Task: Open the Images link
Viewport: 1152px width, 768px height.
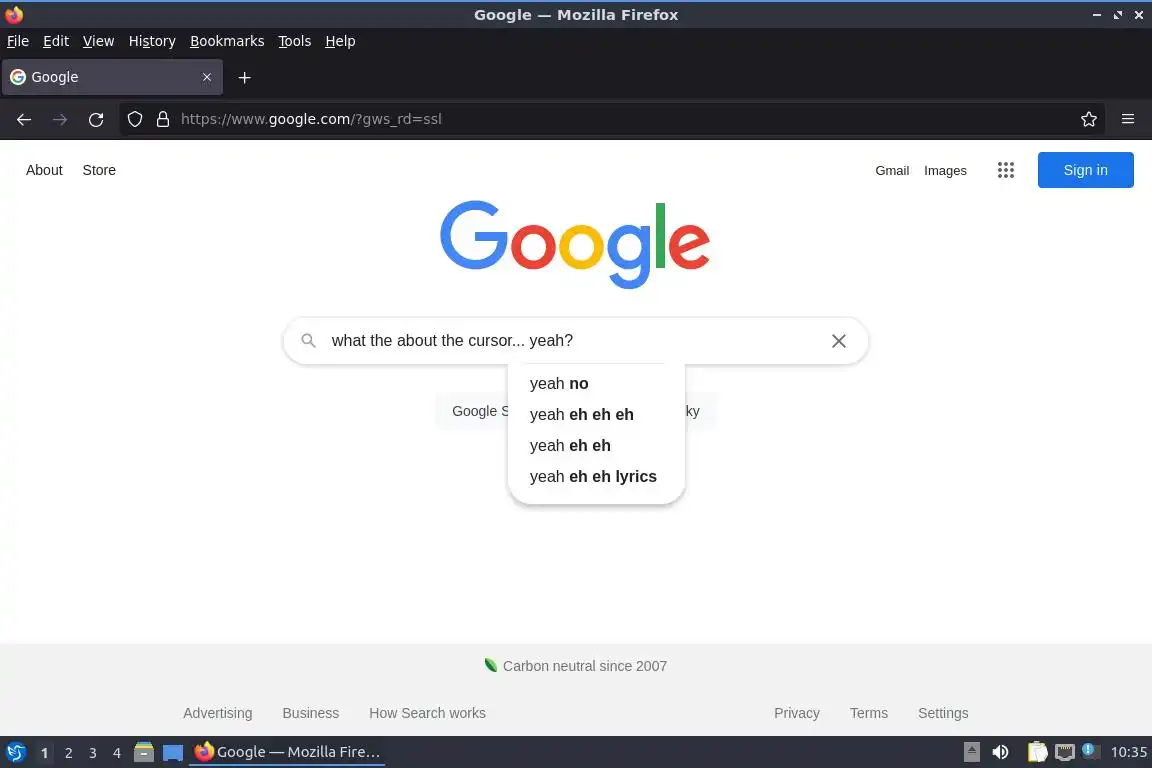Action: pos(945,171)
